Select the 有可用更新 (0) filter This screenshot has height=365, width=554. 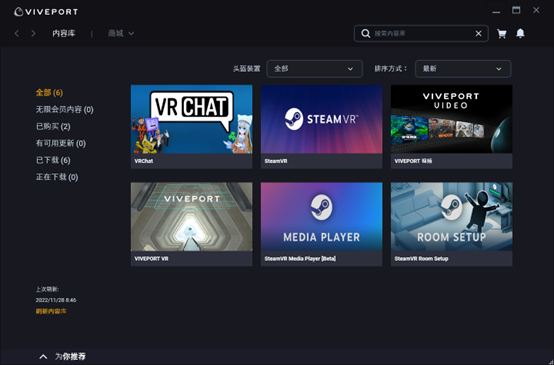point(61,143)
